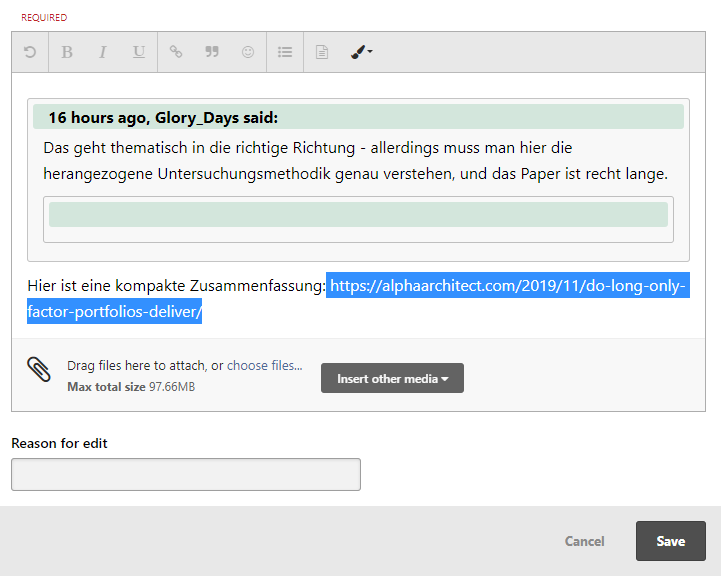Focus the Reason for edit field
The height and width of the screenshot is (580, 721).
pos(185,474)
